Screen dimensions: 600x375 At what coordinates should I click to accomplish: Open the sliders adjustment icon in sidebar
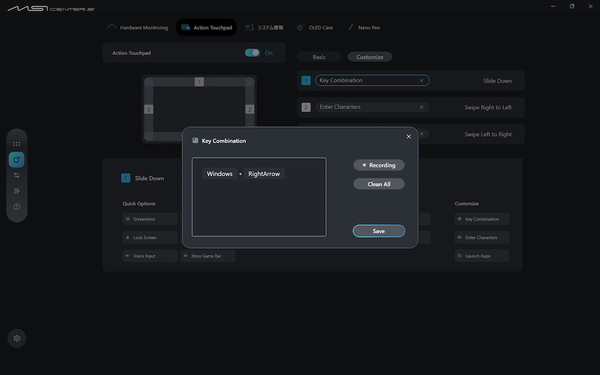tap(16, 175)
